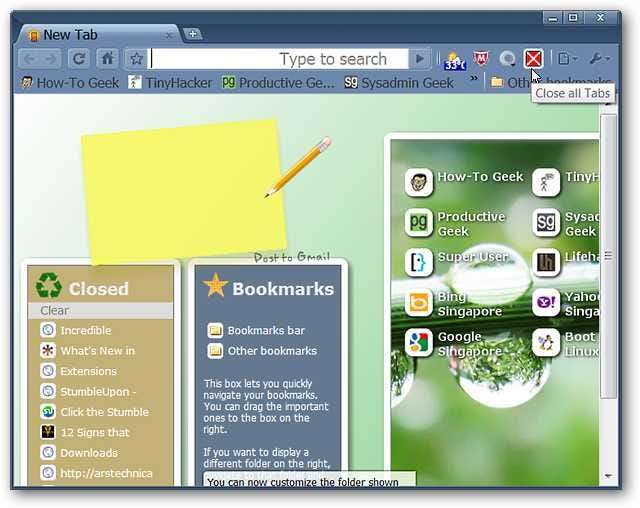Reopen the What's New in closed page
This screenshot has width=640, height=508.
coord(87,350)
